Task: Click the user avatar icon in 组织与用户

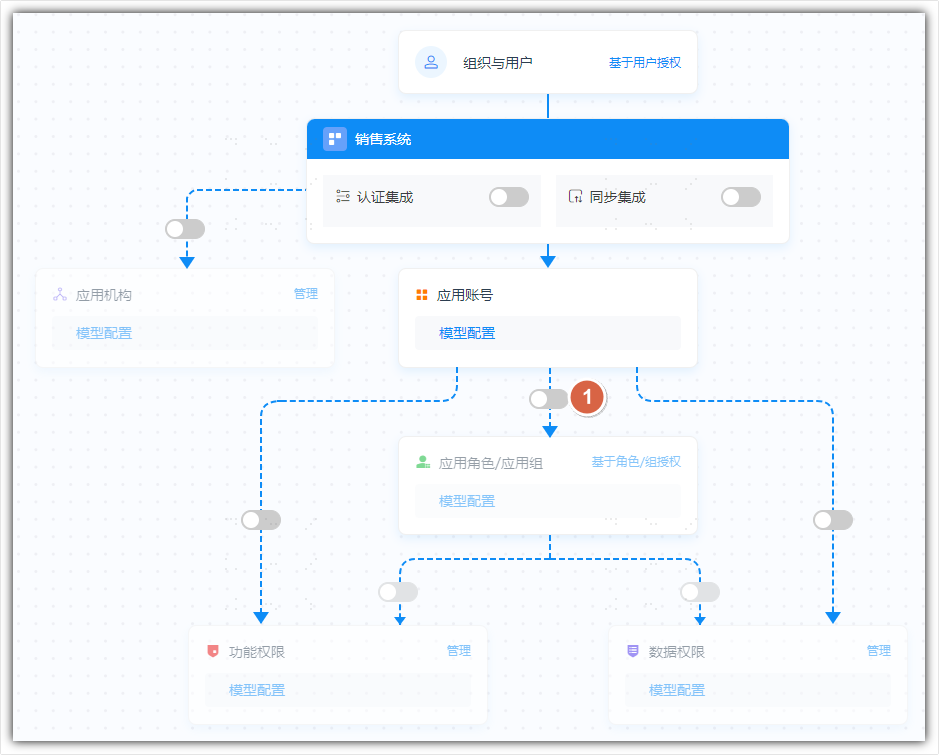Action: click(x=431, y=62)
